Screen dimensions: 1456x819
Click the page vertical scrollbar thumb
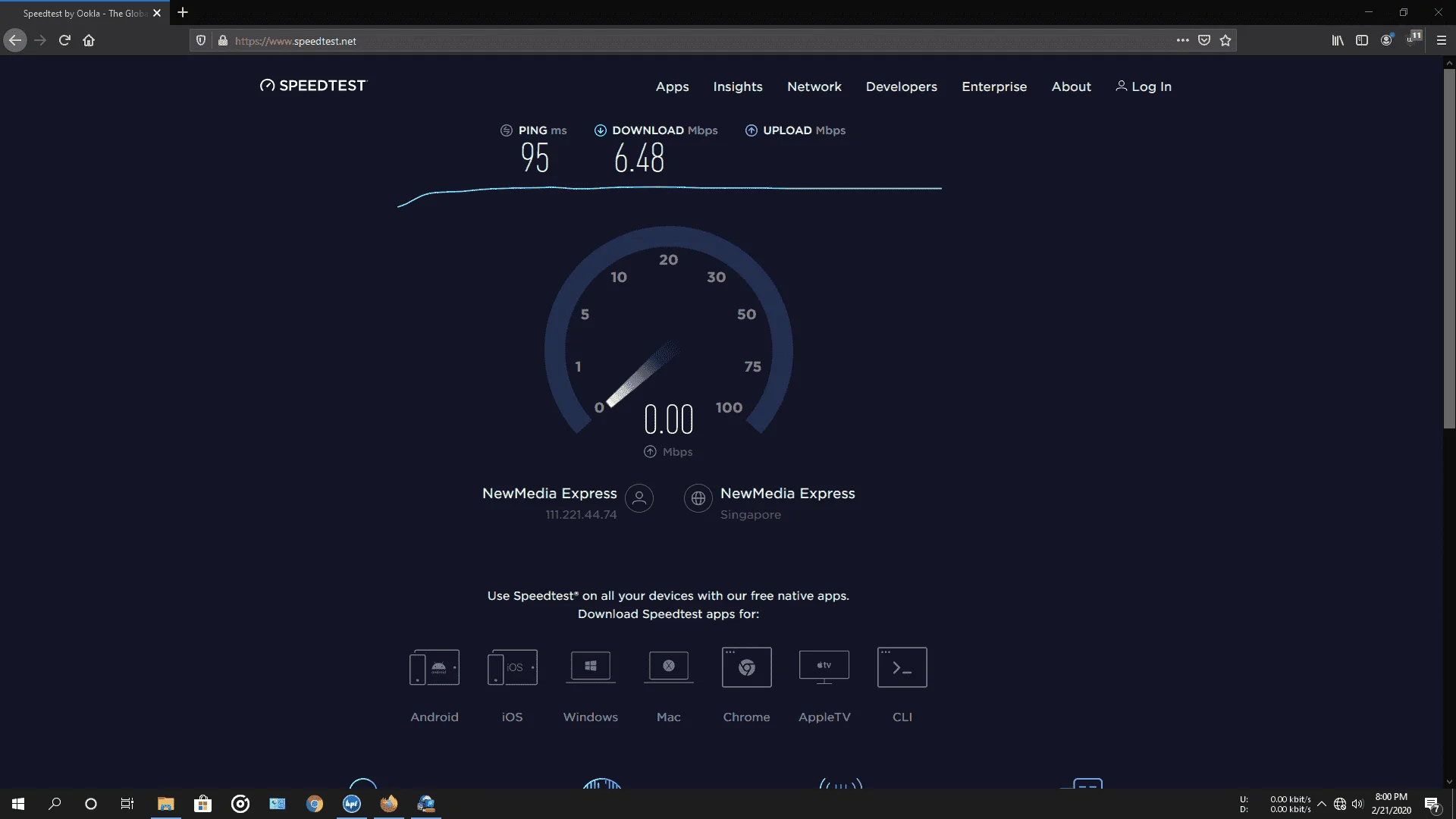pos(1449,249)
